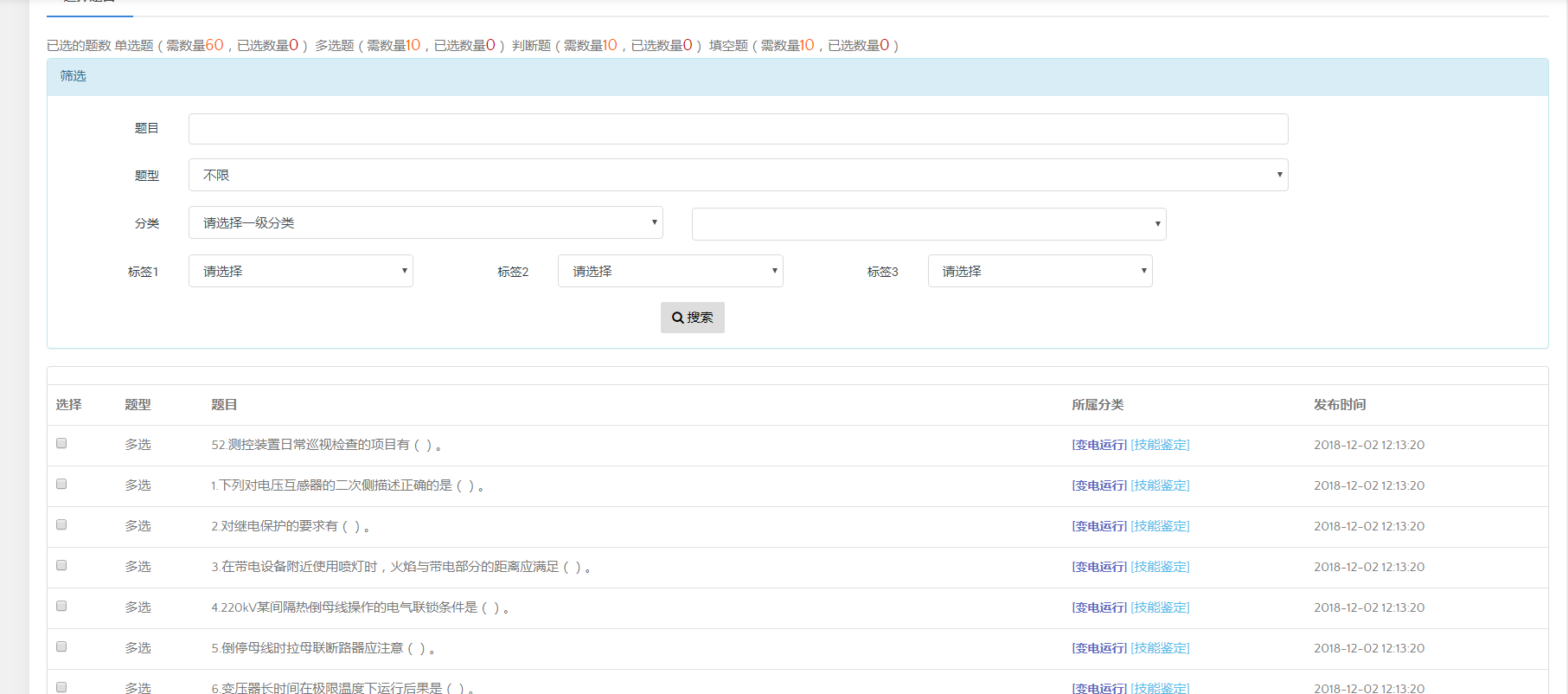Expand the 标签2 dropdown
Viewport: 1568px width, 694px height.
(x=669, y=271)
